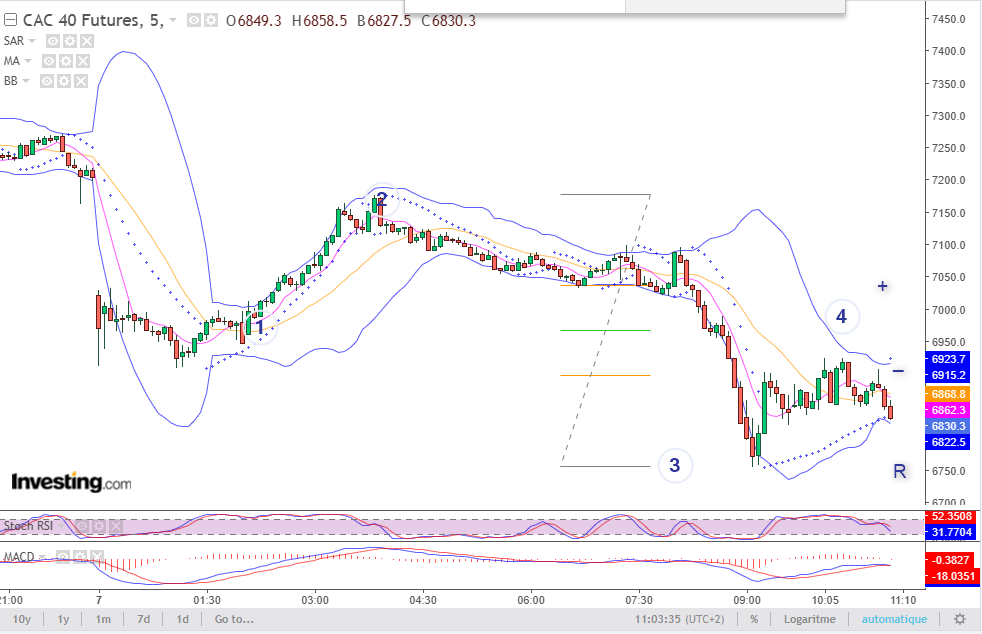Screen dimensions: 982x634
Task: Click the 6830.3 current price label
Action: [948, 426]
